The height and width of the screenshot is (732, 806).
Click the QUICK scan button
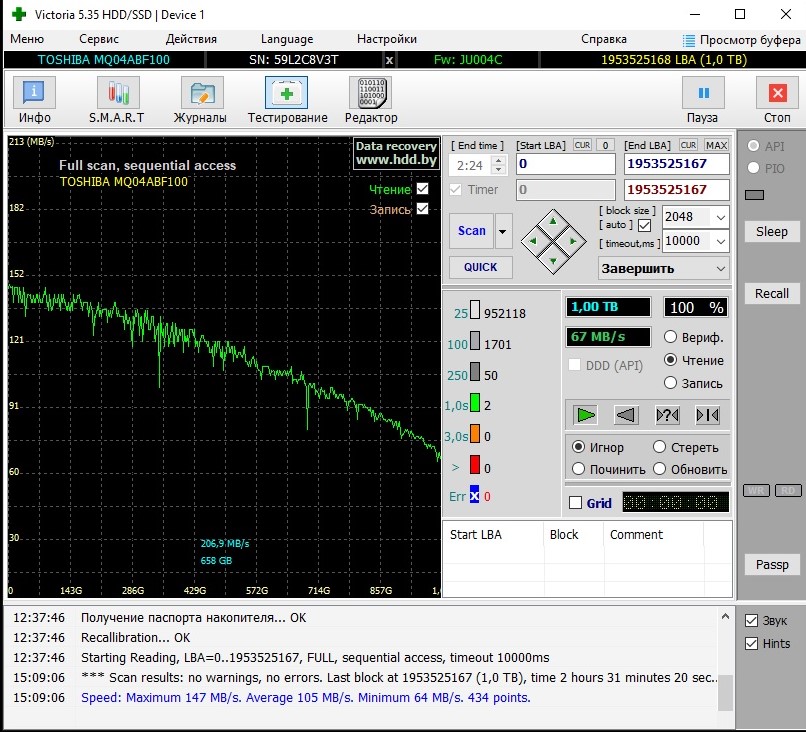480,267
